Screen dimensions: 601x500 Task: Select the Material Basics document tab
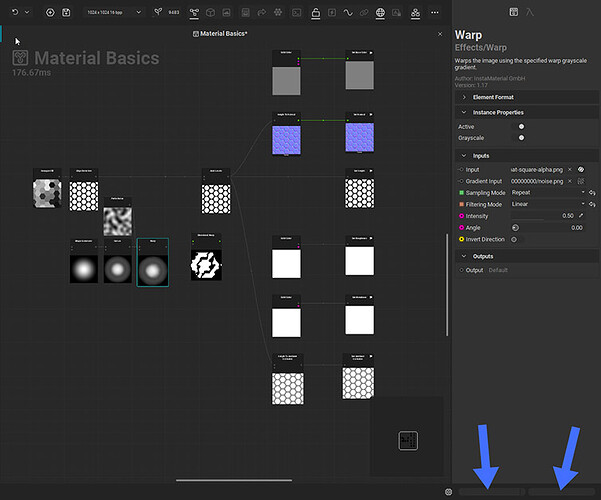tap(225, 34)
